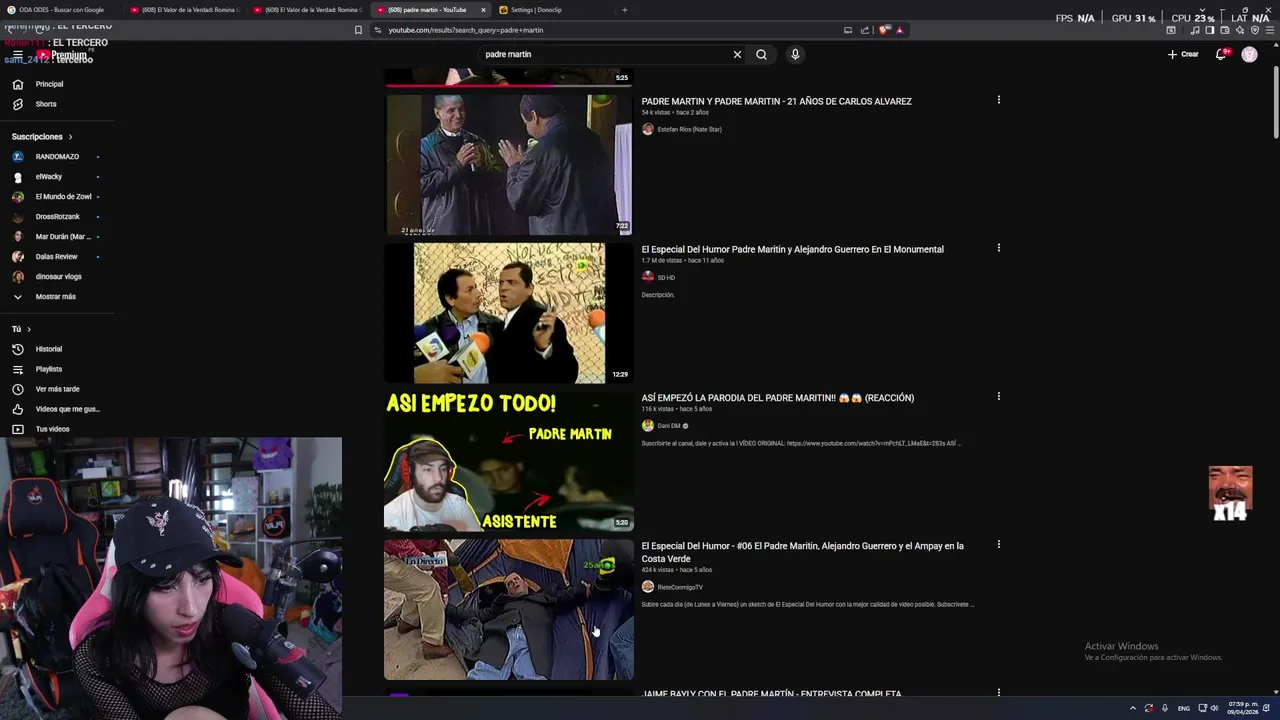
Task: Open options menu for El Monumental video
Action: click(x=998, y=248)
